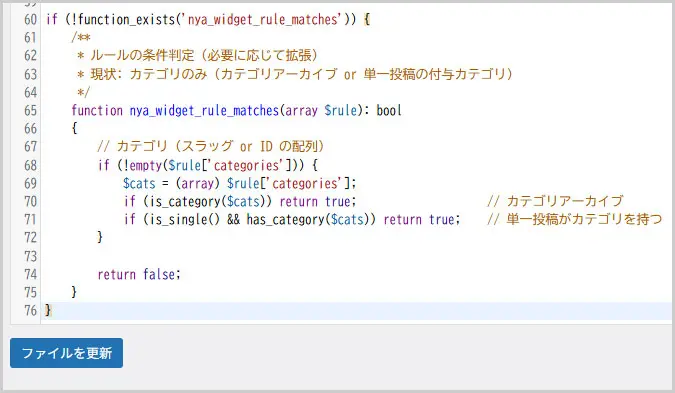Click the closing brace on line 76
The image size is (675, 393).
48,310
